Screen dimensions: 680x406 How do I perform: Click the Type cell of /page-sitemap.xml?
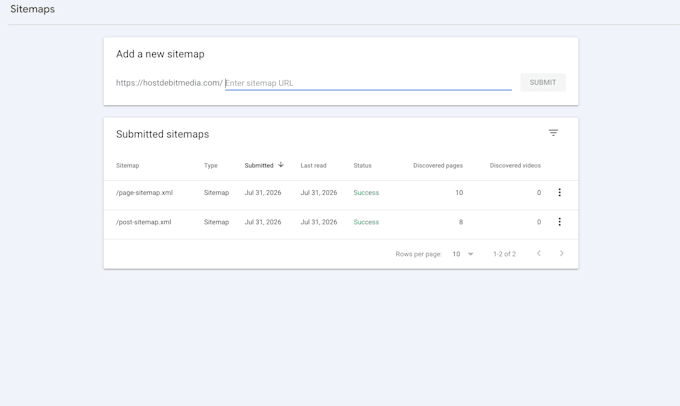[x=216, y=193]
